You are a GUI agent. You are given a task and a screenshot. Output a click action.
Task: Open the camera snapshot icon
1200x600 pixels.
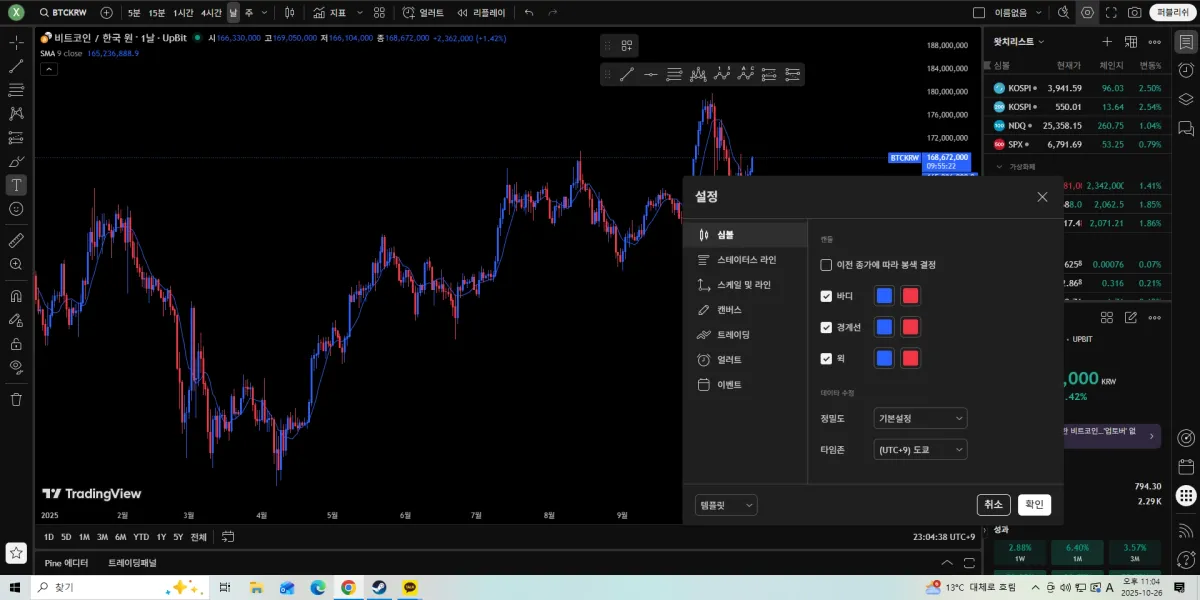click(1135, 13)
